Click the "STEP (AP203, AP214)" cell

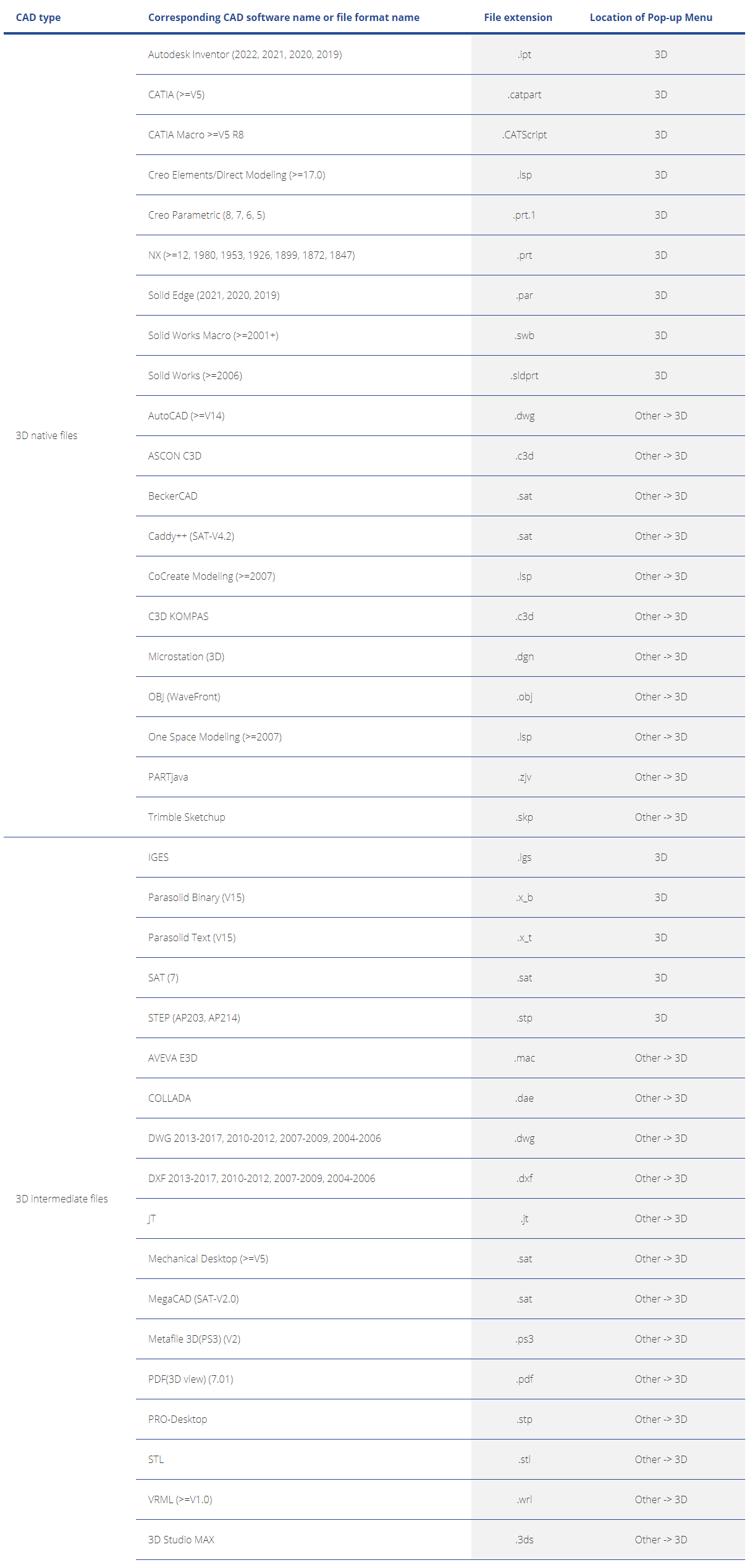pos(194,1018)
